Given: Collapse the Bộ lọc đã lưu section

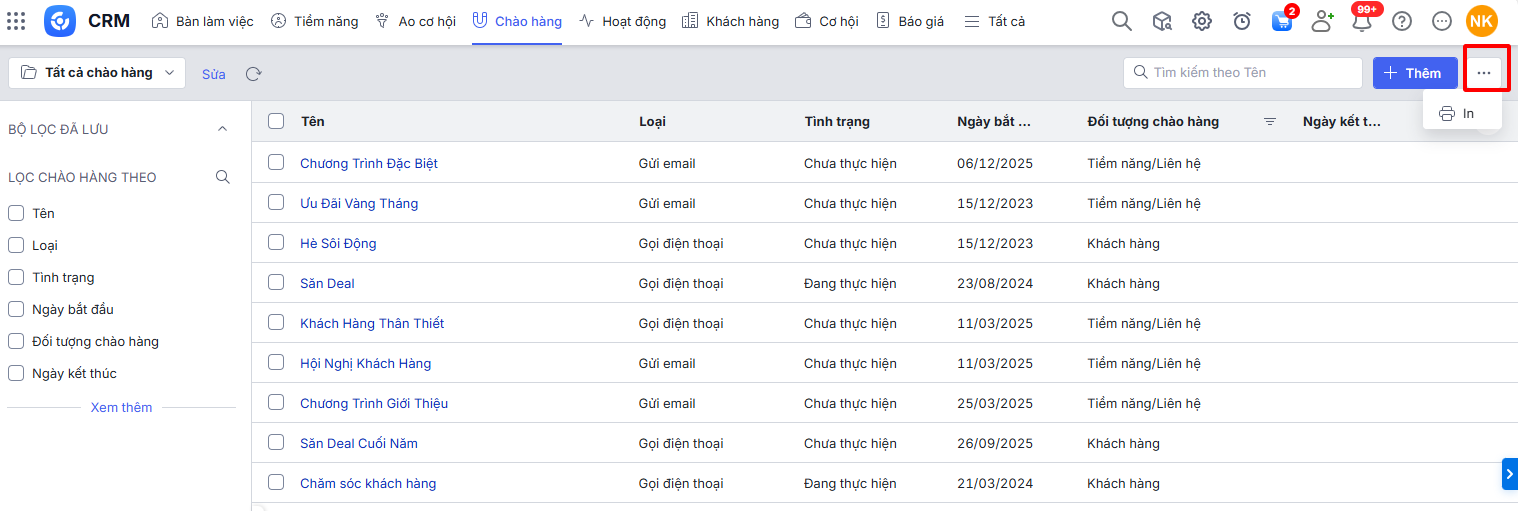Looking at the screenshot, I should tap(223, 129).
